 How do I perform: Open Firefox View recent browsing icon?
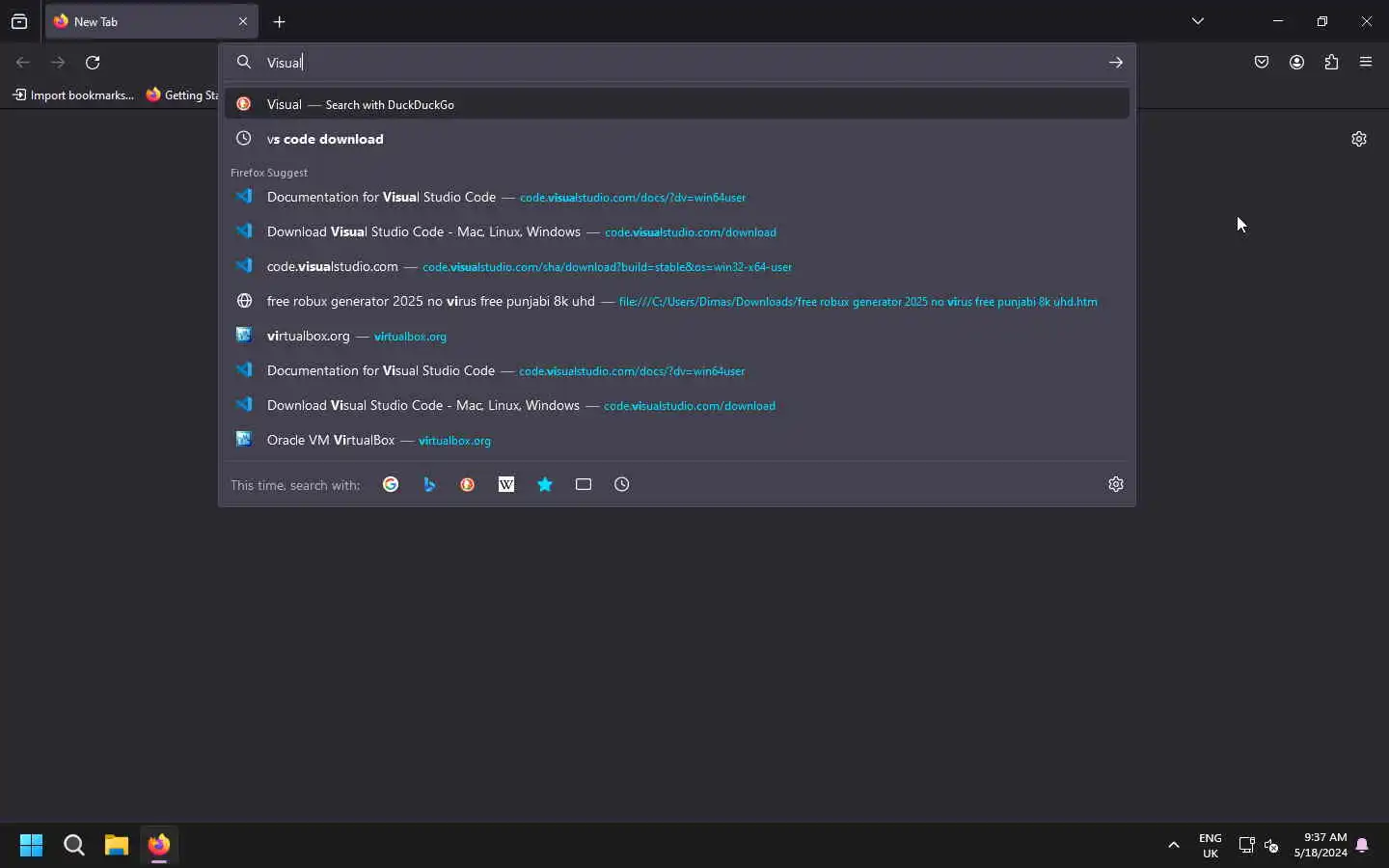coord(19,21)
